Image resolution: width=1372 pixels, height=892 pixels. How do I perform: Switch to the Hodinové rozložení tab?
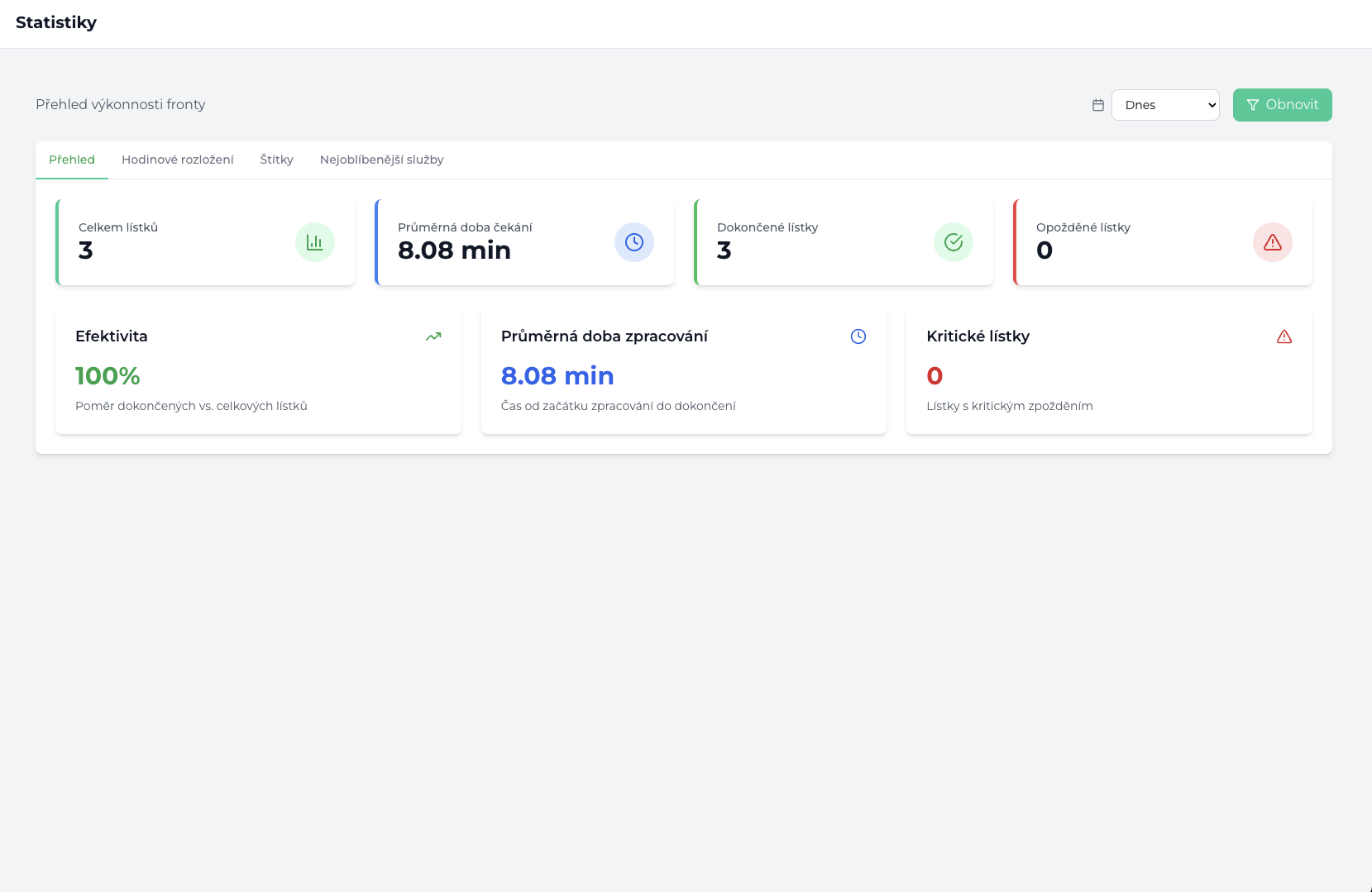click(178, 160)
